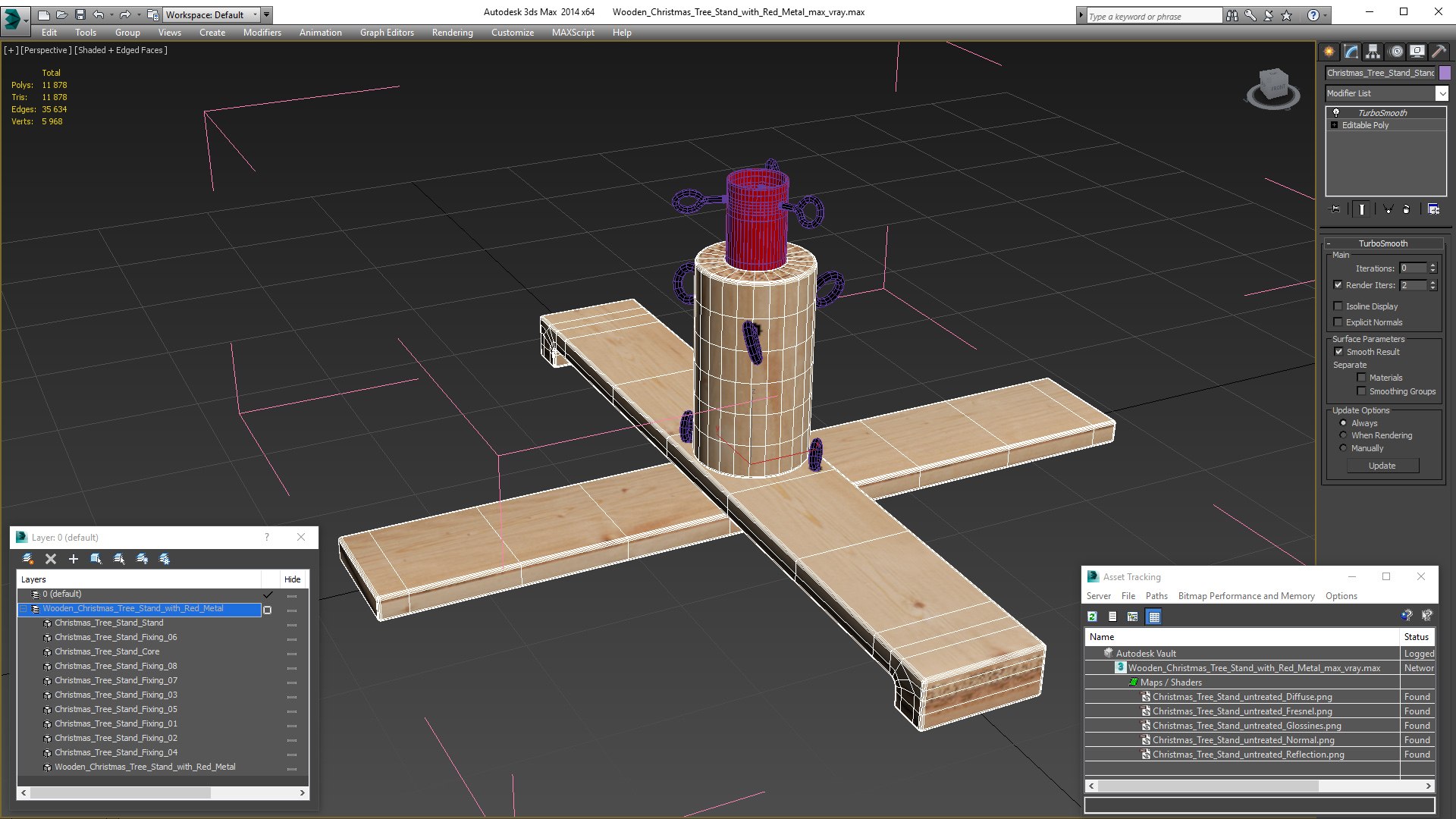Open the Modifier List dropdown
1456x819 pixels.
click(x=1441, y=93)
